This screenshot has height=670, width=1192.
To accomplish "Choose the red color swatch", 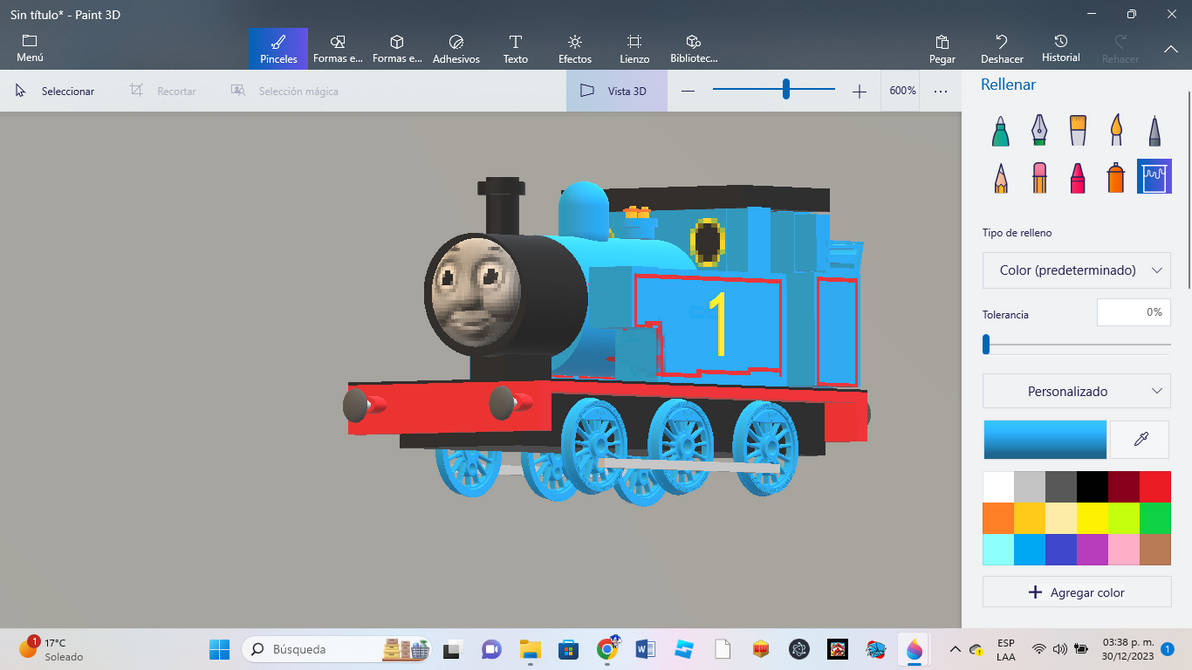I will pyautogui.click(x=1155, y=487).
